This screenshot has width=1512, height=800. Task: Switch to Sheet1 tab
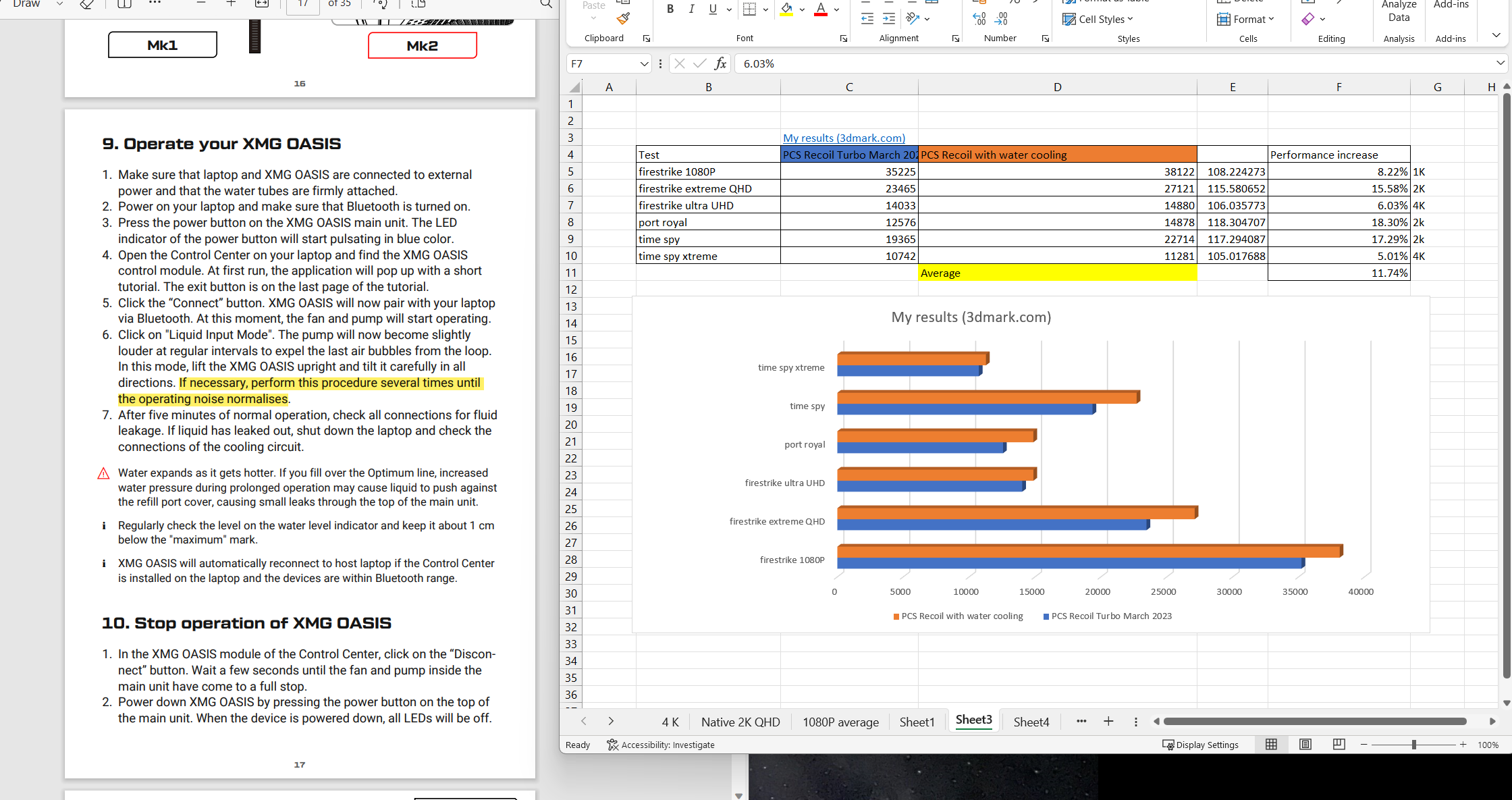(917, 722)
